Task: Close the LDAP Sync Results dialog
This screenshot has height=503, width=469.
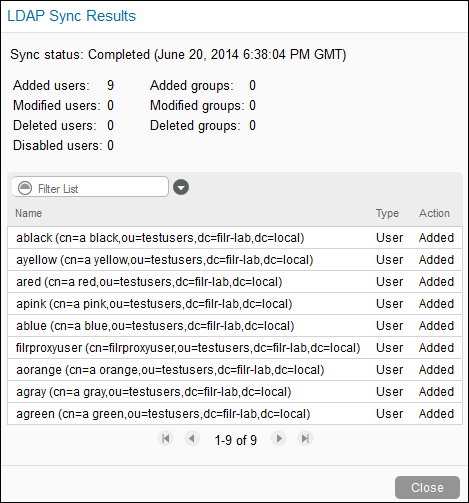Action: [427, 488]
